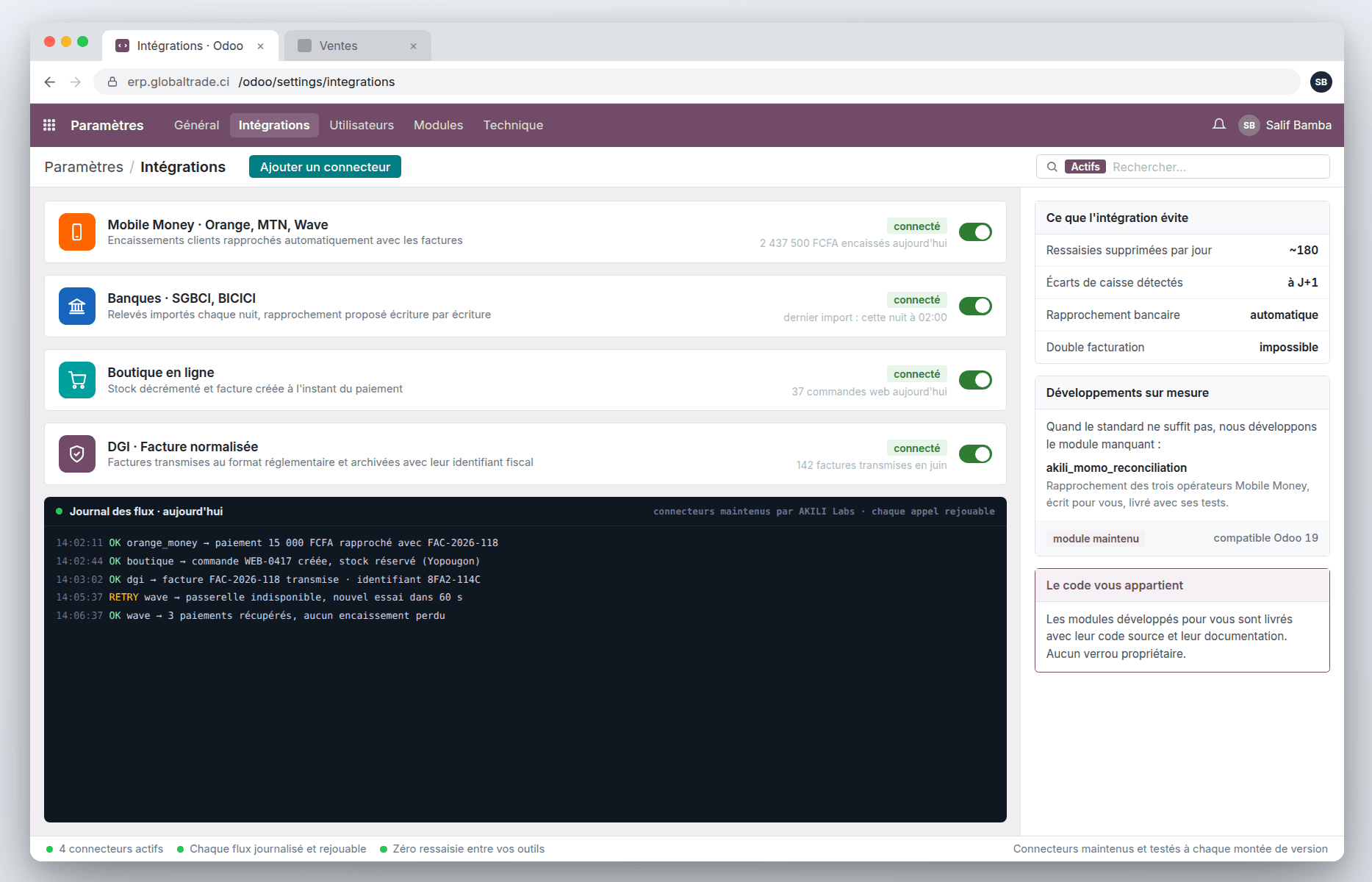This screenshot has width=1372, height=882.
Task: Click the 14:02:44 boutique log line
Action: point(268,562)
